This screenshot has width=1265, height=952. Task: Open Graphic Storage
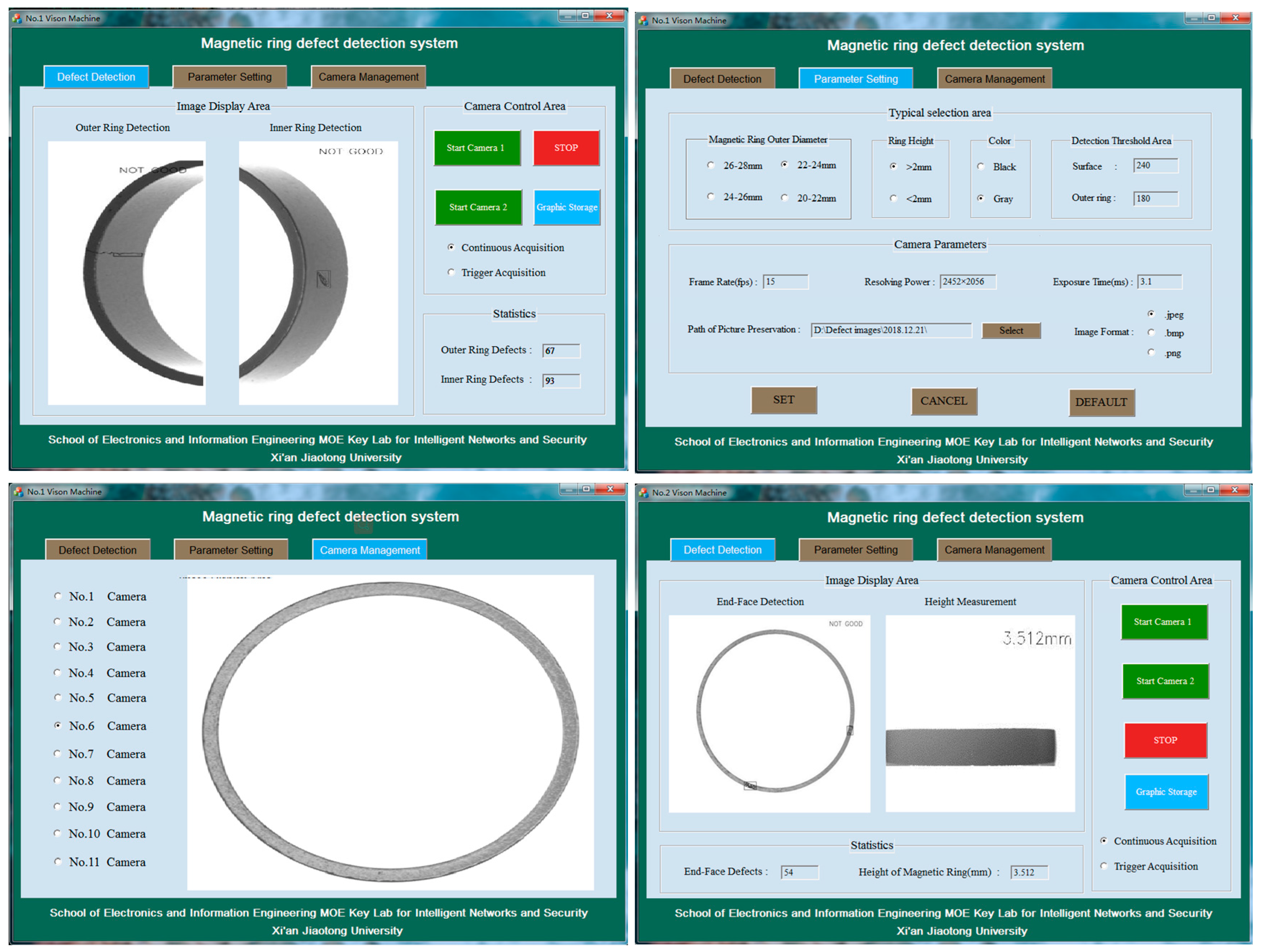pyautogui.click(x=566, y=207)
